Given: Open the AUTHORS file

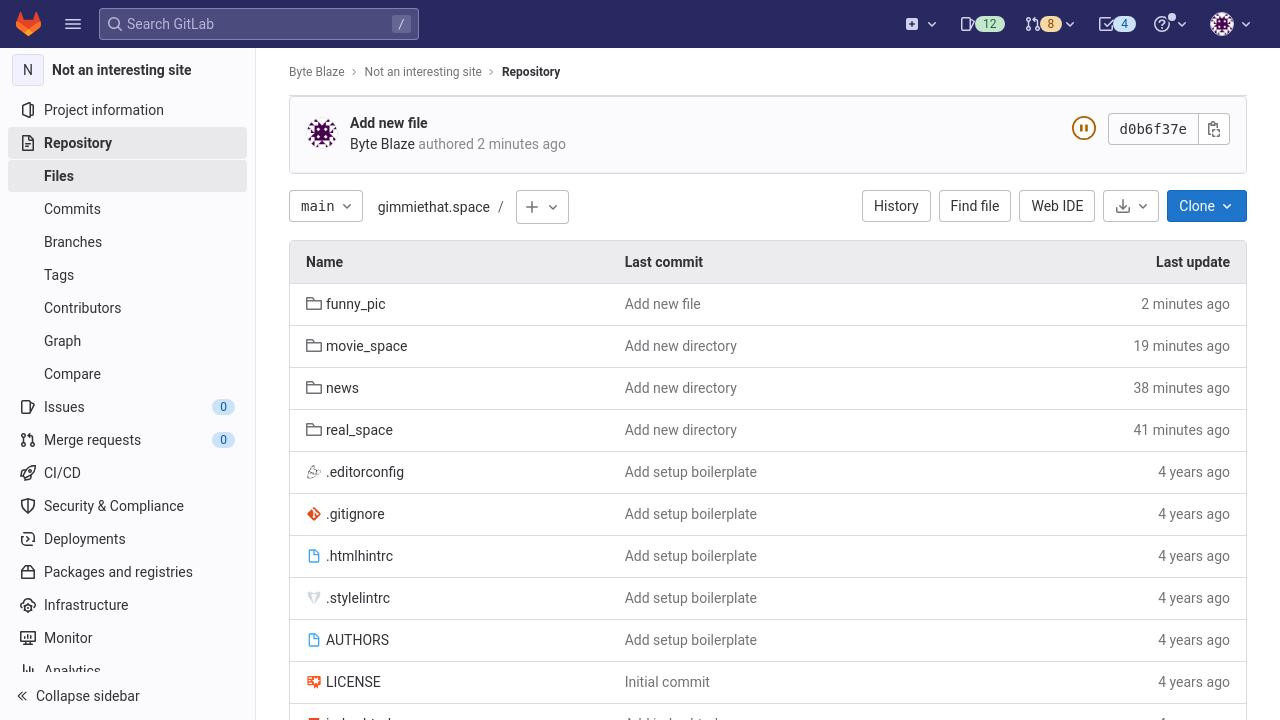Looking at the screenshot, I should coord(357,640).
